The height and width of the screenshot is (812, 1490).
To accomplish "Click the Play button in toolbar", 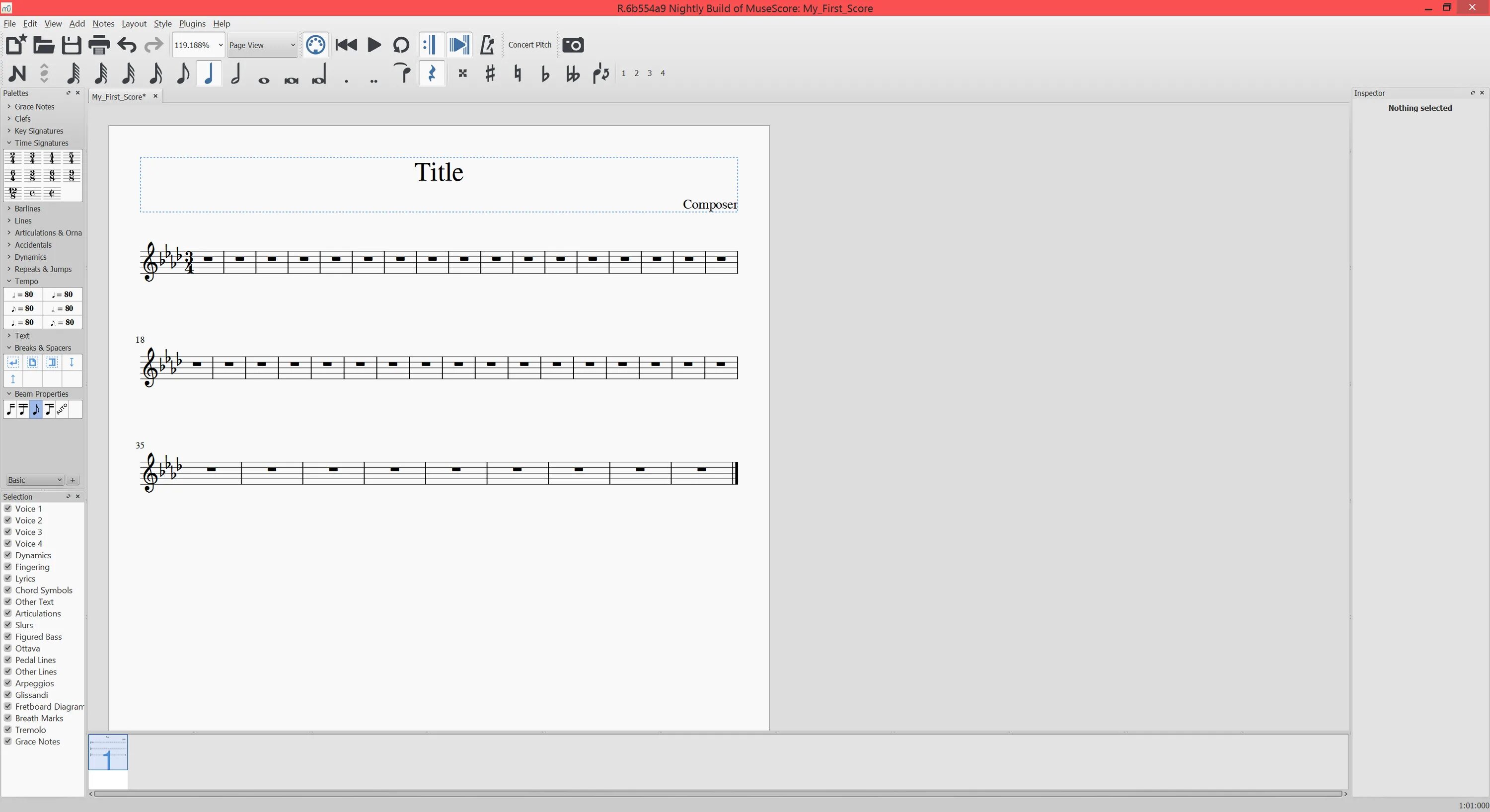I will tap(373, 45).
